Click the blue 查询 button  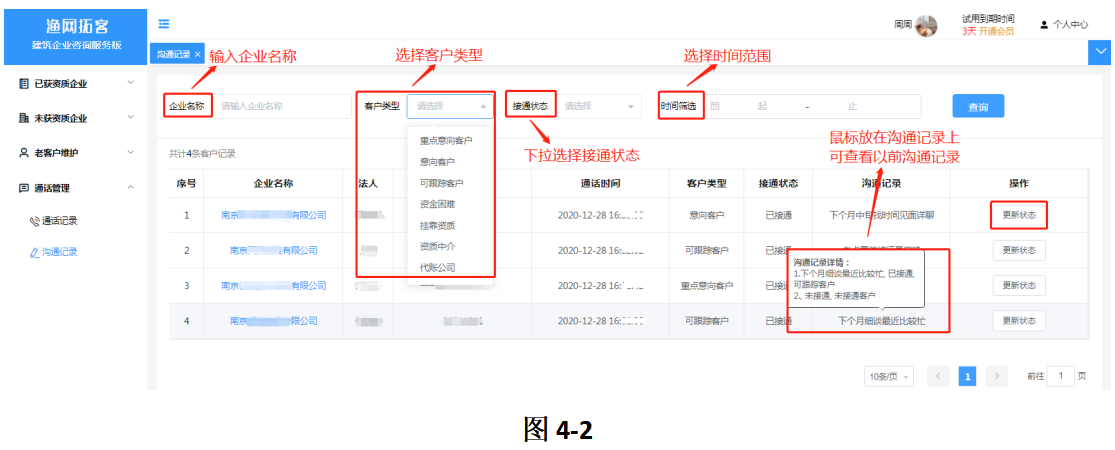point(978,107)
